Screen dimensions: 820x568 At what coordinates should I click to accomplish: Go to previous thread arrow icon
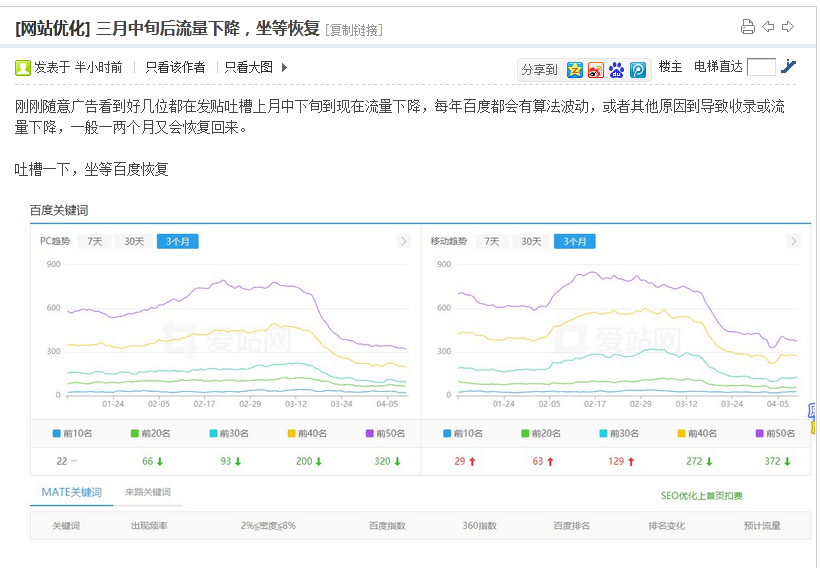[768, 27]
